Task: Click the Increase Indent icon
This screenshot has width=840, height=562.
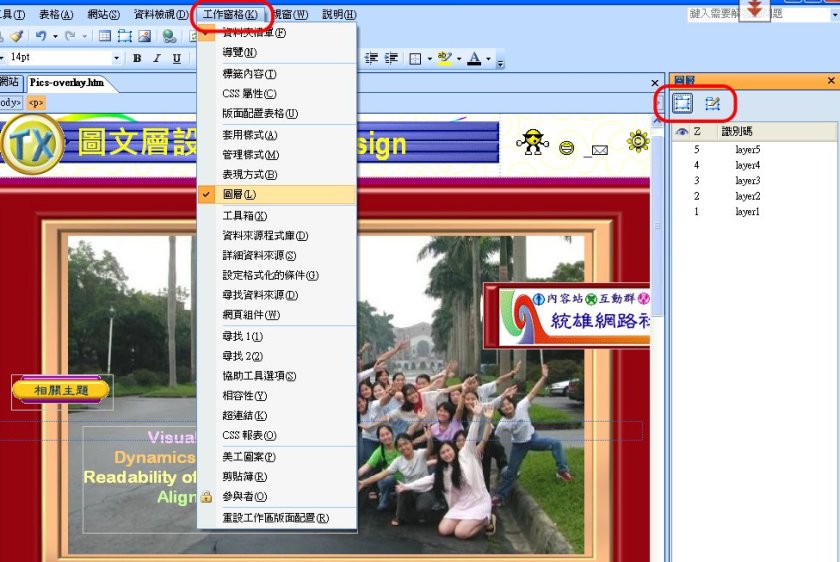Action: (x=391, y=59)
